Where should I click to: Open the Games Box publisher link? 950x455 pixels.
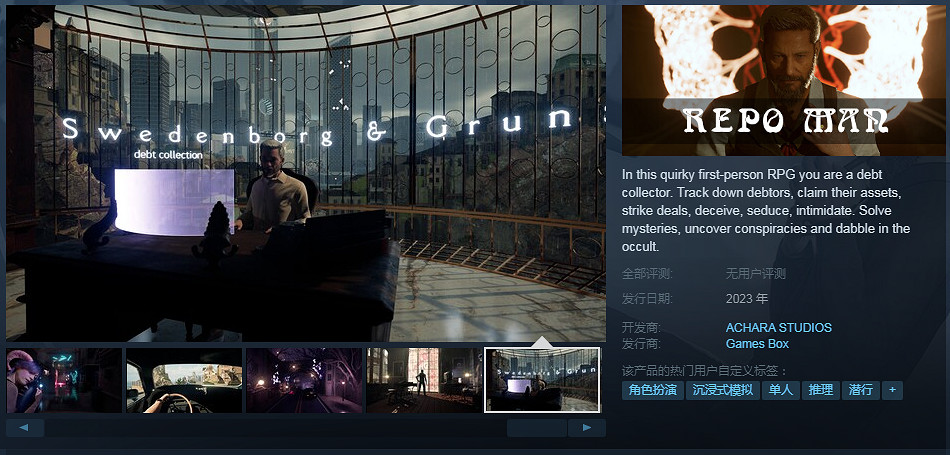pyautogui.click(x=757, y=345)
